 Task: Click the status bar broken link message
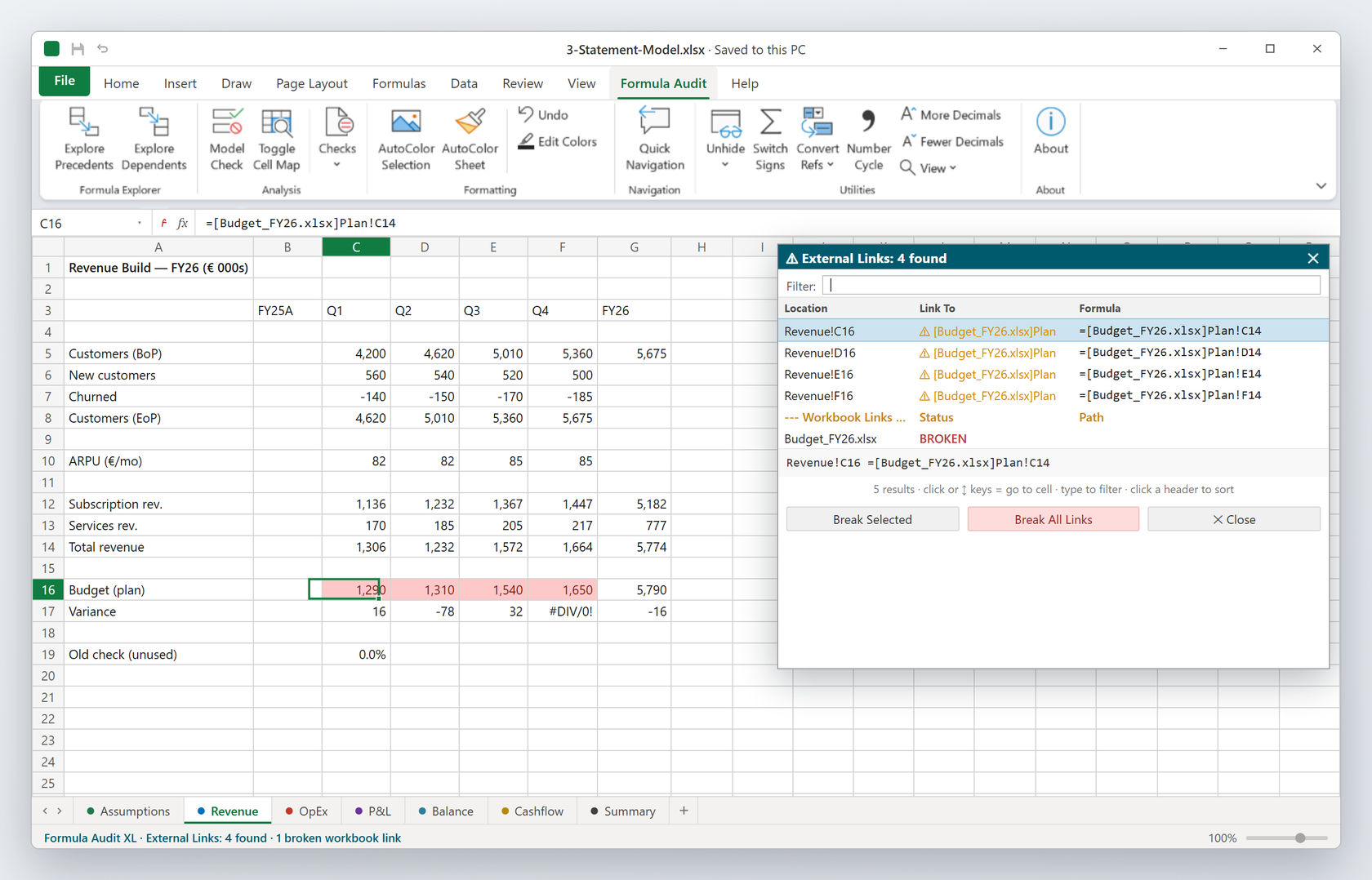coord(338,838)
